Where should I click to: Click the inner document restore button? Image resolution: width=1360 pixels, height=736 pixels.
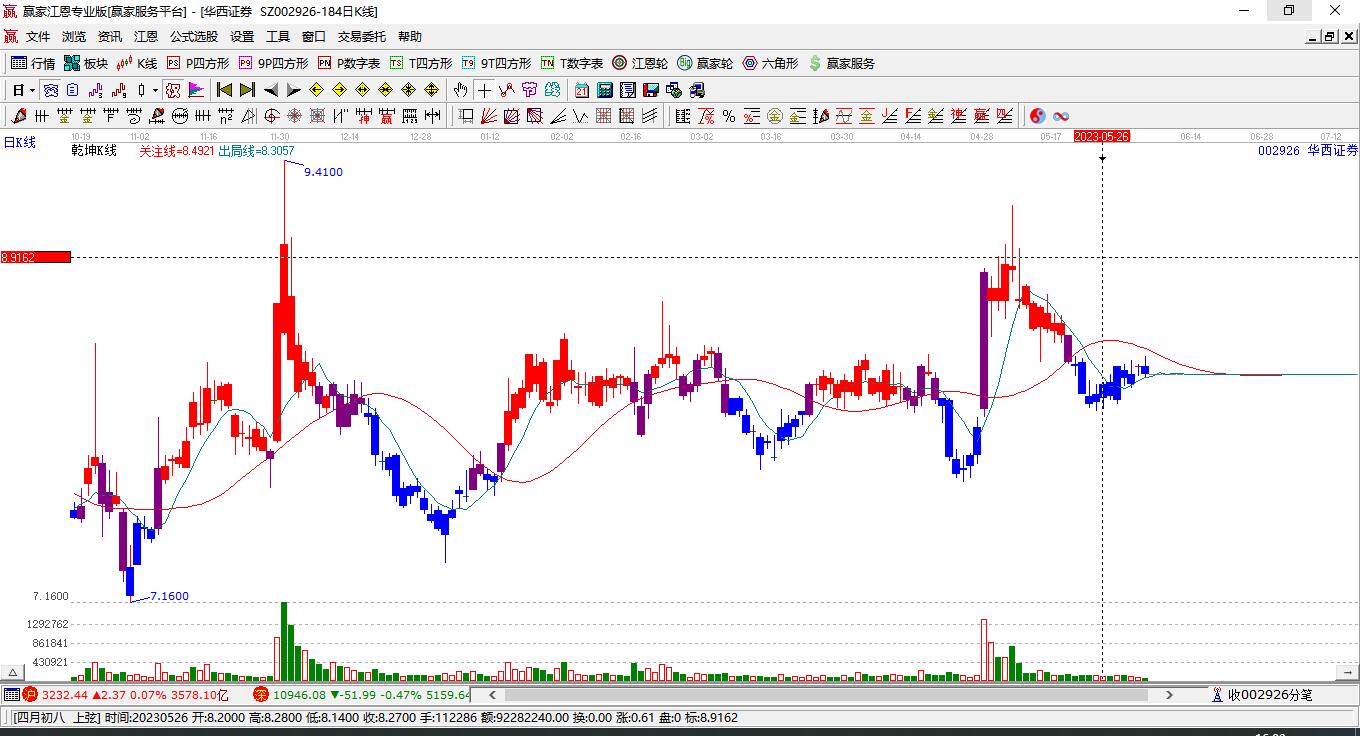[1329, 37]
